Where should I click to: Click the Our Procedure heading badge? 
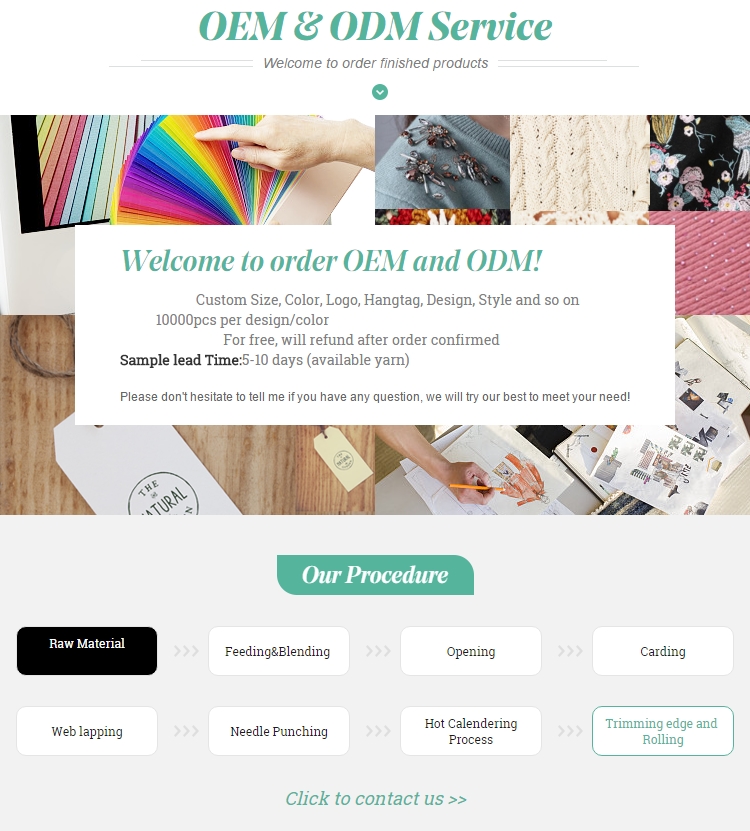click(375, 575)
